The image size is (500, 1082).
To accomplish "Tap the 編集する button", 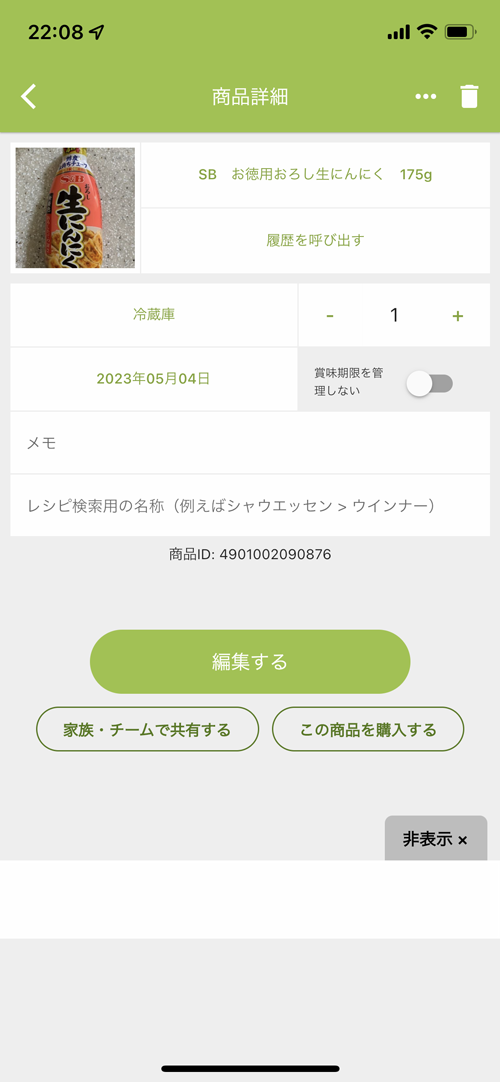I will click(250, 662).
